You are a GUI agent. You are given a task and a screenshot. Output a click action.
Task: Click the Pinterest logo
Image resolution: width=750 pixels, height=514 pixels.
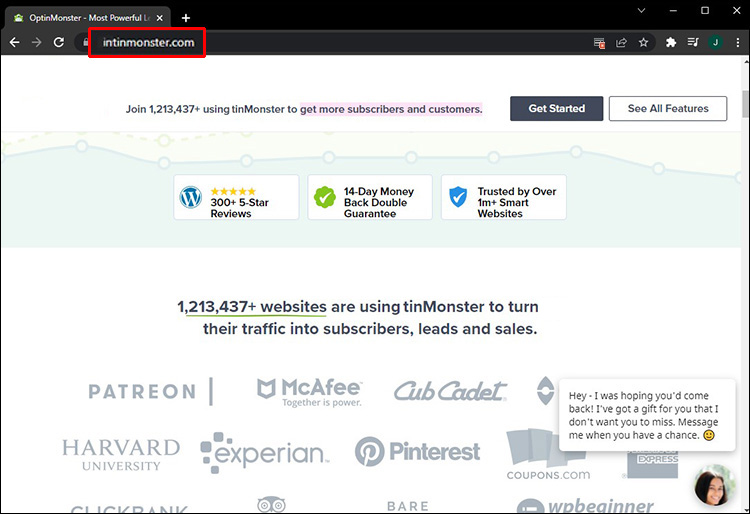[417, 451]
